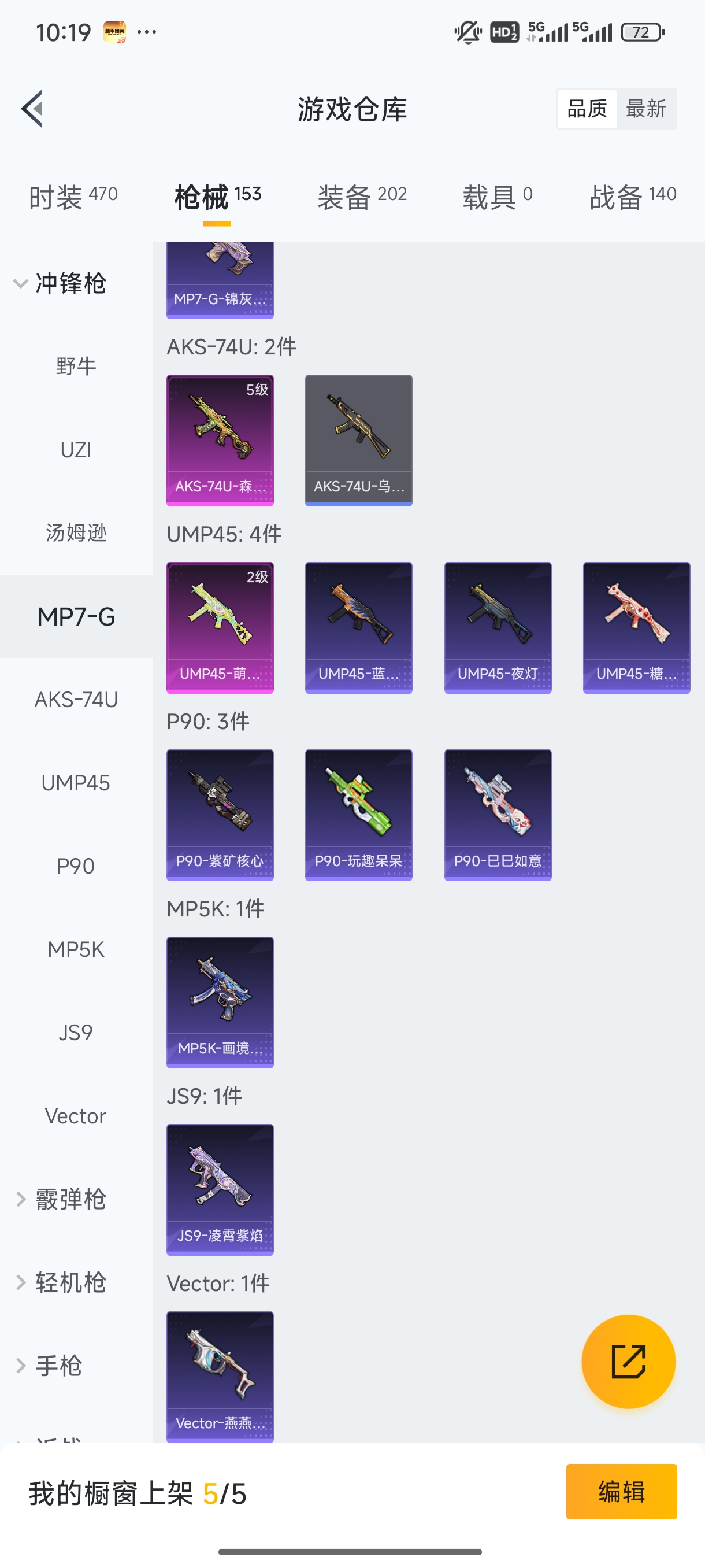Switch sorting to 品质
Screen dimensions: 705x1568
pos(587,109)
